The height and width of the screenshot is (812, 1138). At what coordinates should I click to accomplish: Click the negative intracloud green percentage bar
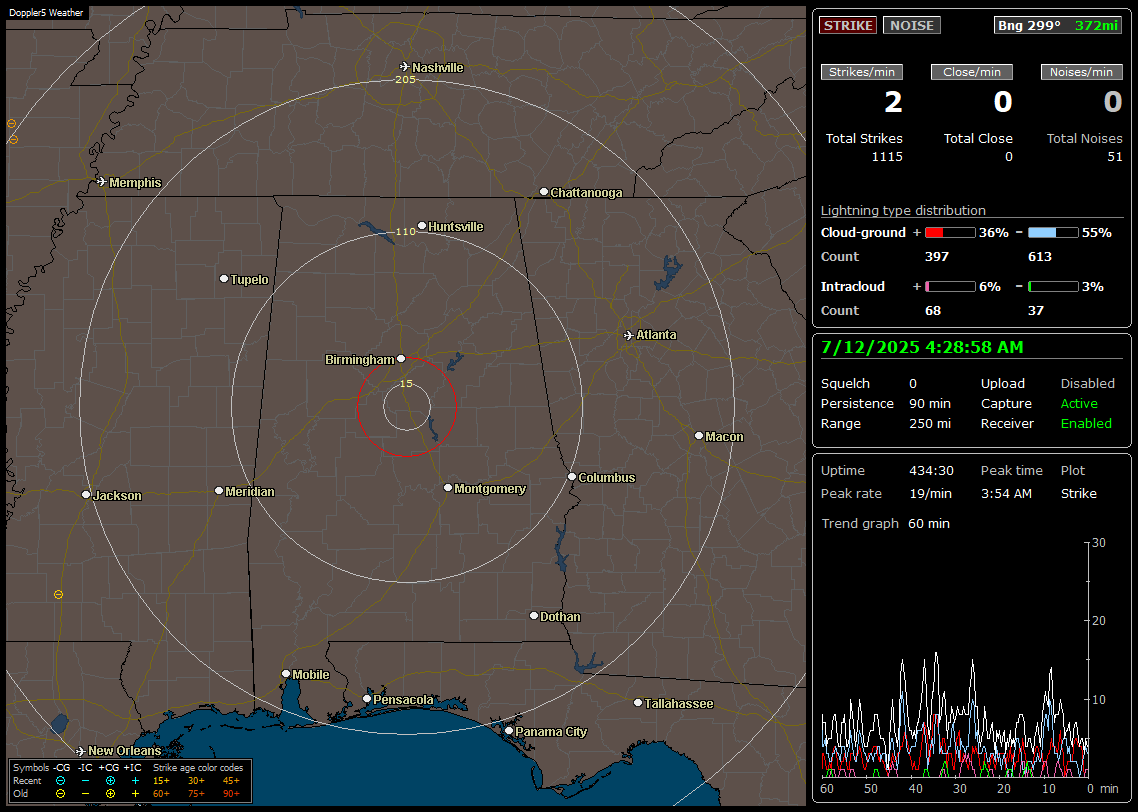tap(1053, 287)
